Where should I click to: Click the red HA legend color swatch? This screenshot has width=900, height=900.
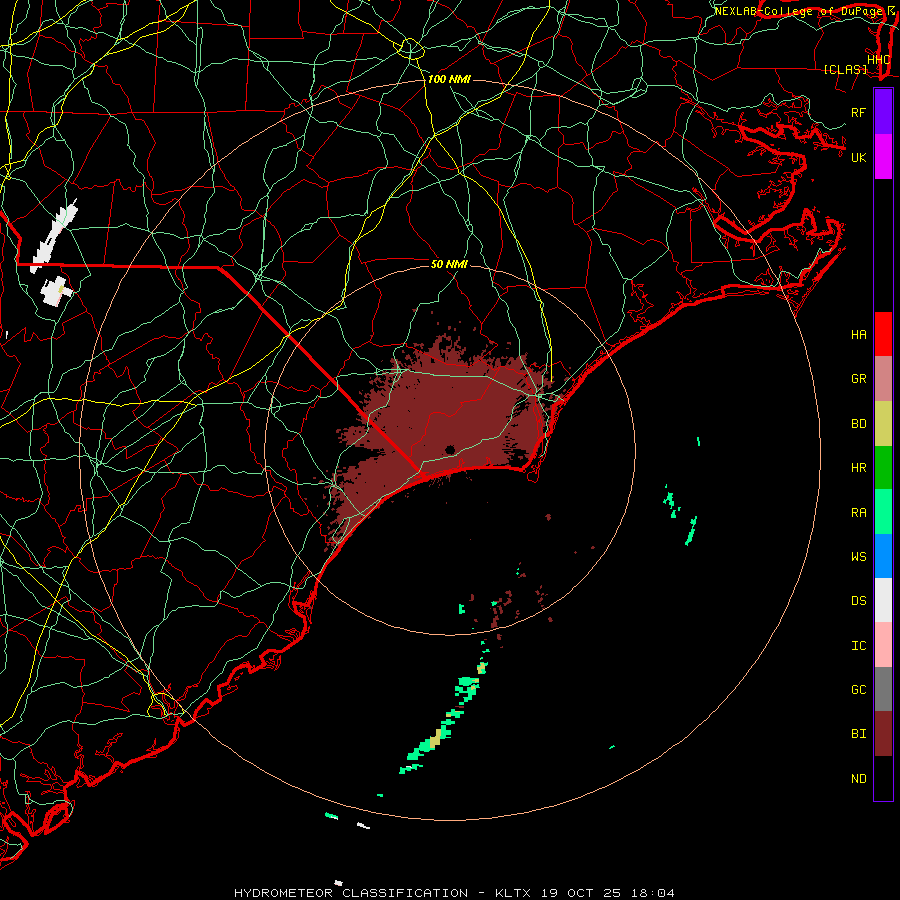pyautogui.click(x=883, y=334)
